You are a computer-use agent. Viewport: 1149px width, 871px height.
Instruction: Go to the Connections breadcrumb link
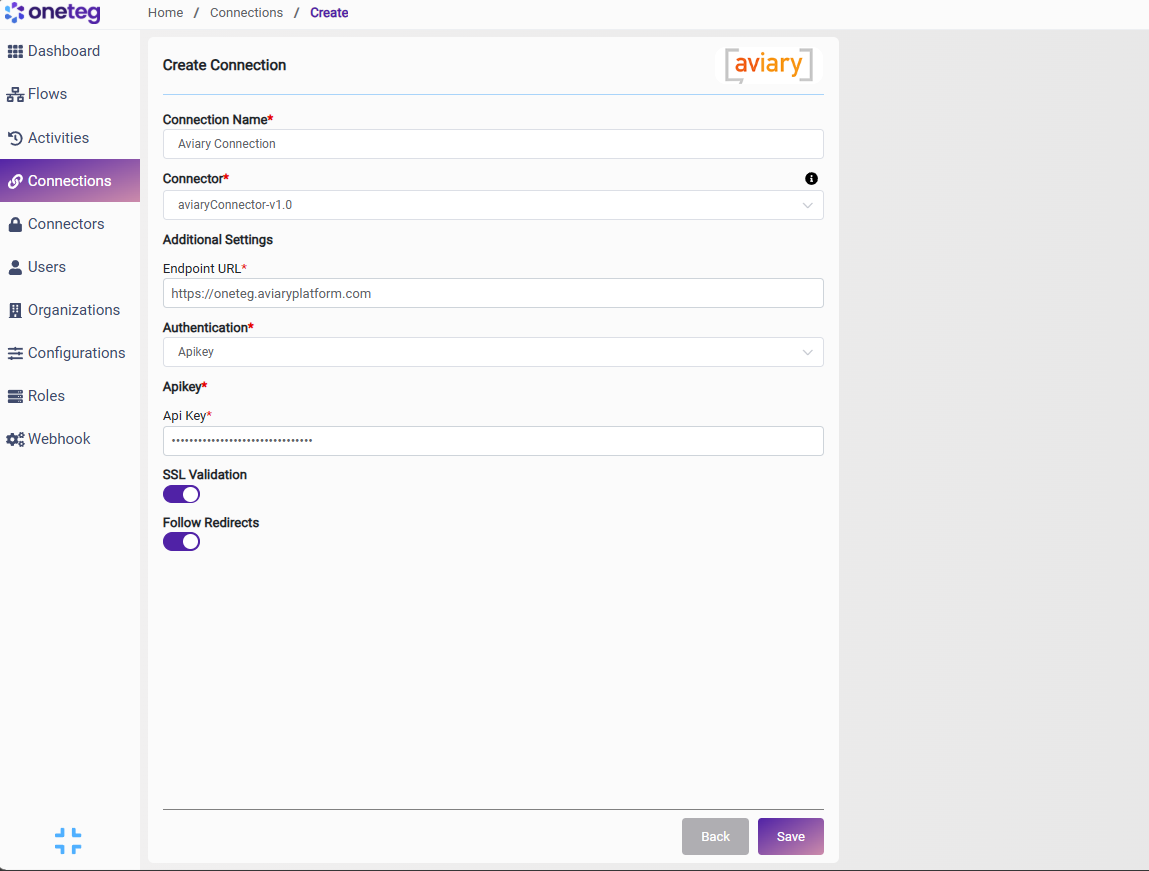tap(246, 13)
